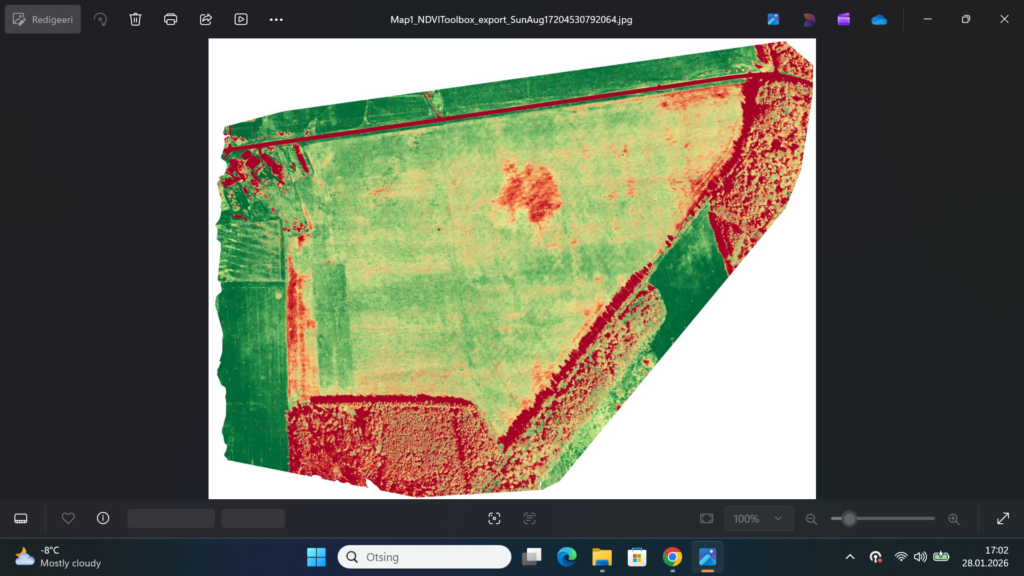Show file info with the info icon

coord(103,518)
